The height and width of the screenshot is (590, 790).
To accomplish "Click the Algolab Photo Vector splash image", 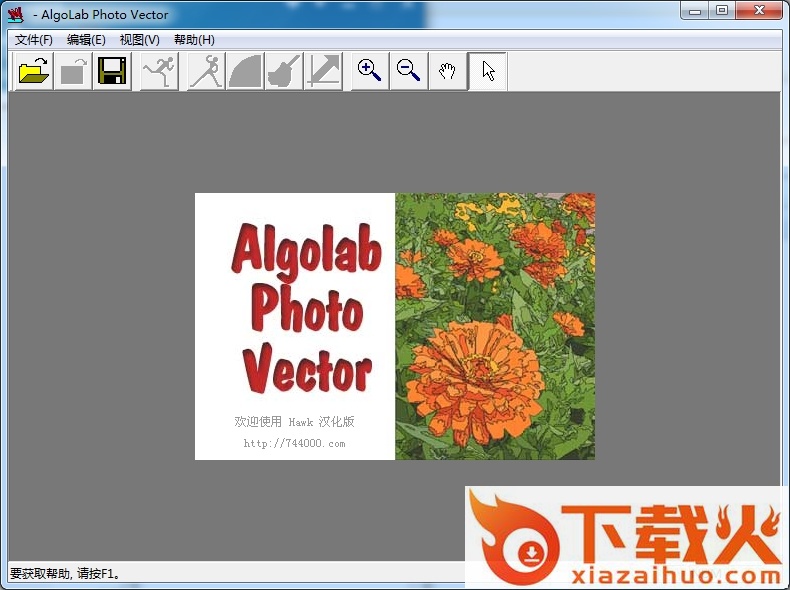I will click(x=395, y=326).
